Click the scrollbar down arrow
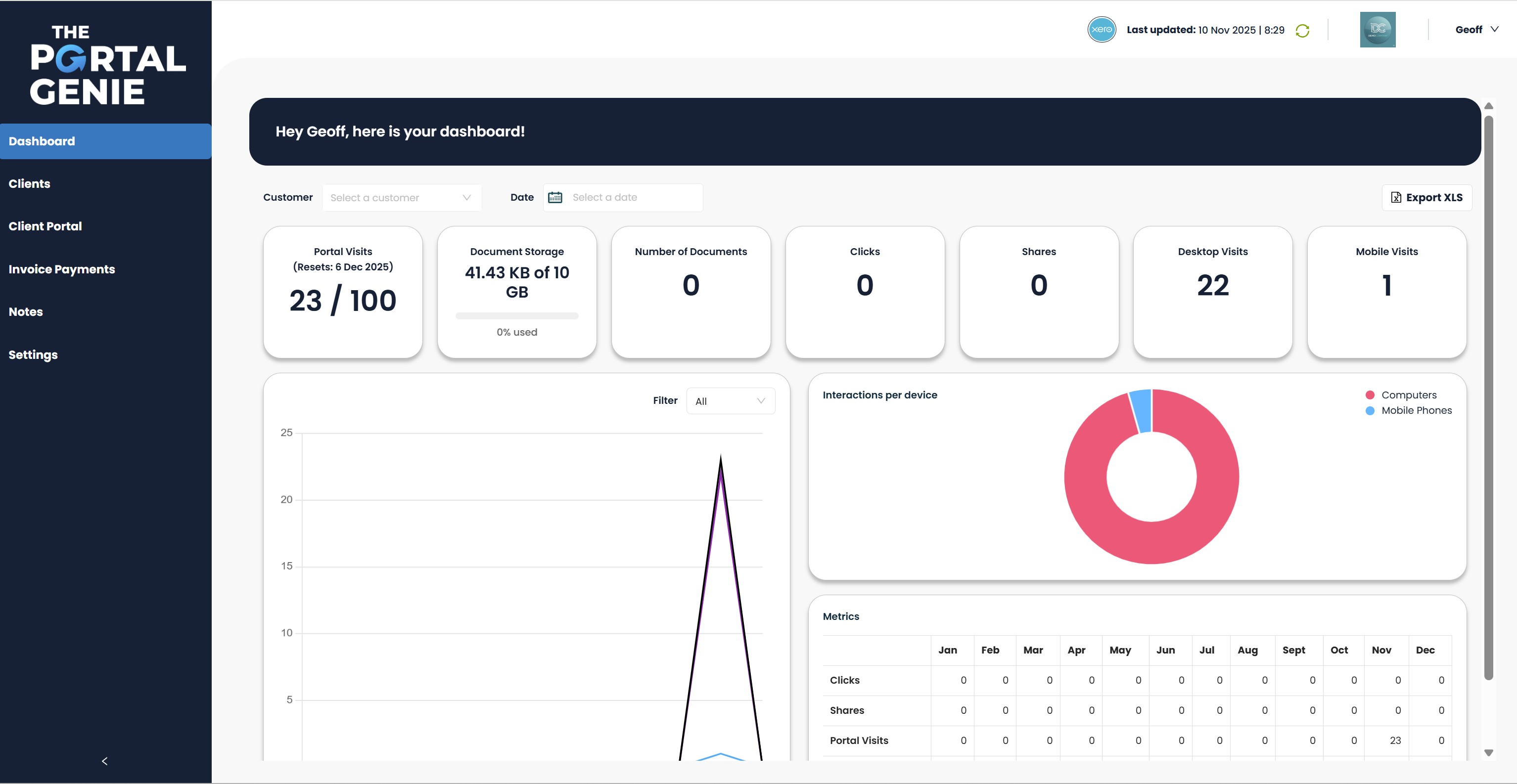 pos(1489,753)
